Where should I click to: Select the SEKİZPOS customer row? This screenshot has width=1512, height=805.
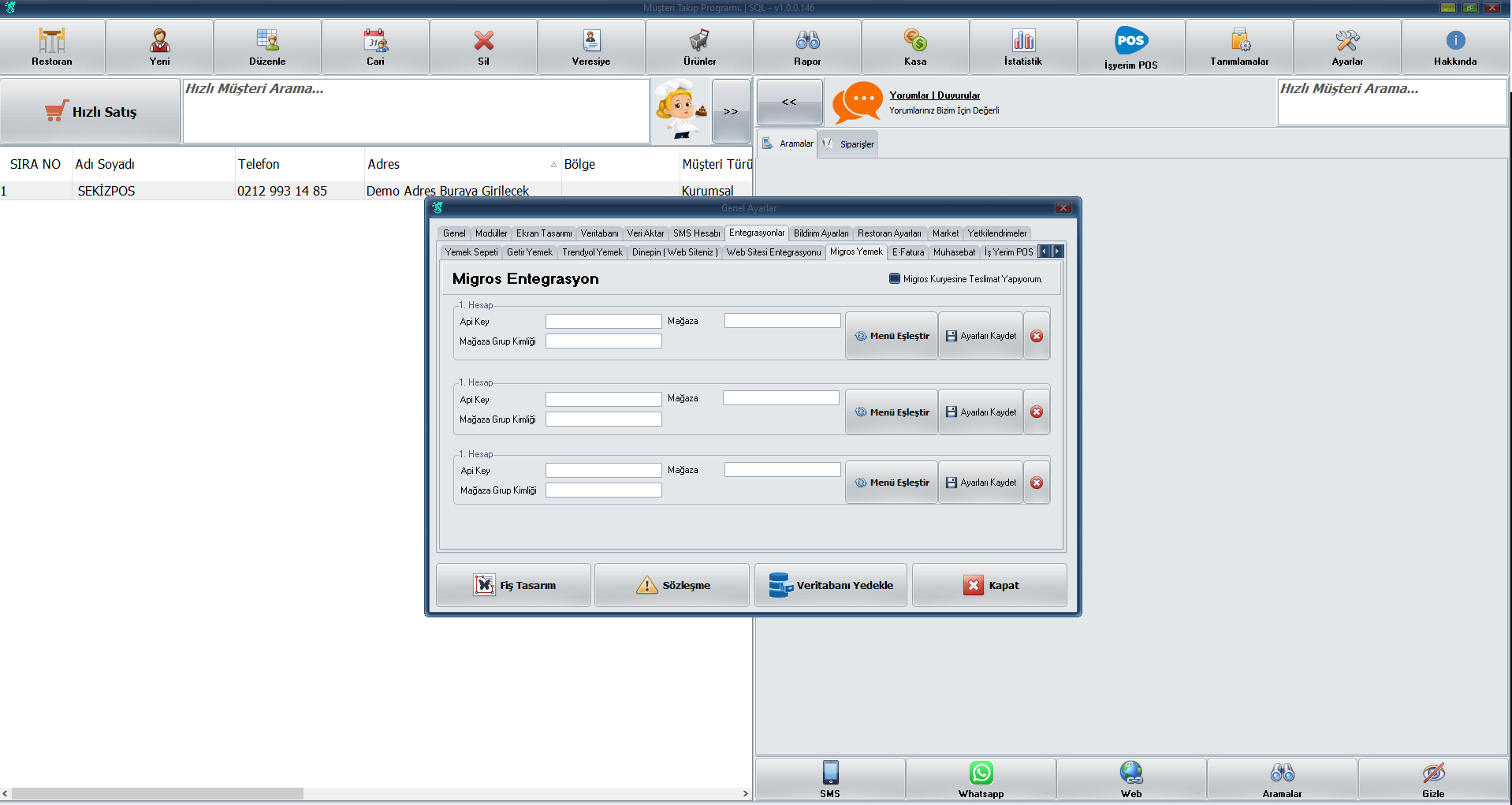click(x=376, y=191)
